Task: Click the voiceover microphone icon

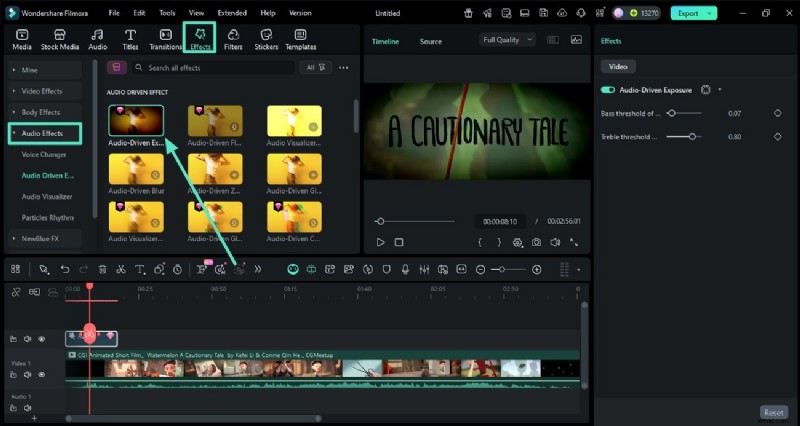Action: [x=405, y=269]
